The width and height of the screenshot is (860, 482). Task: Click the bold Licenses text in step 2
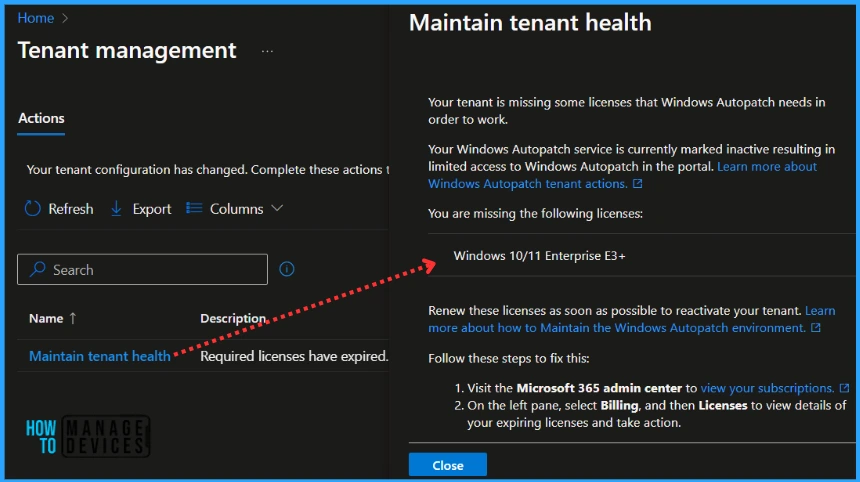(x=723, y=406)
